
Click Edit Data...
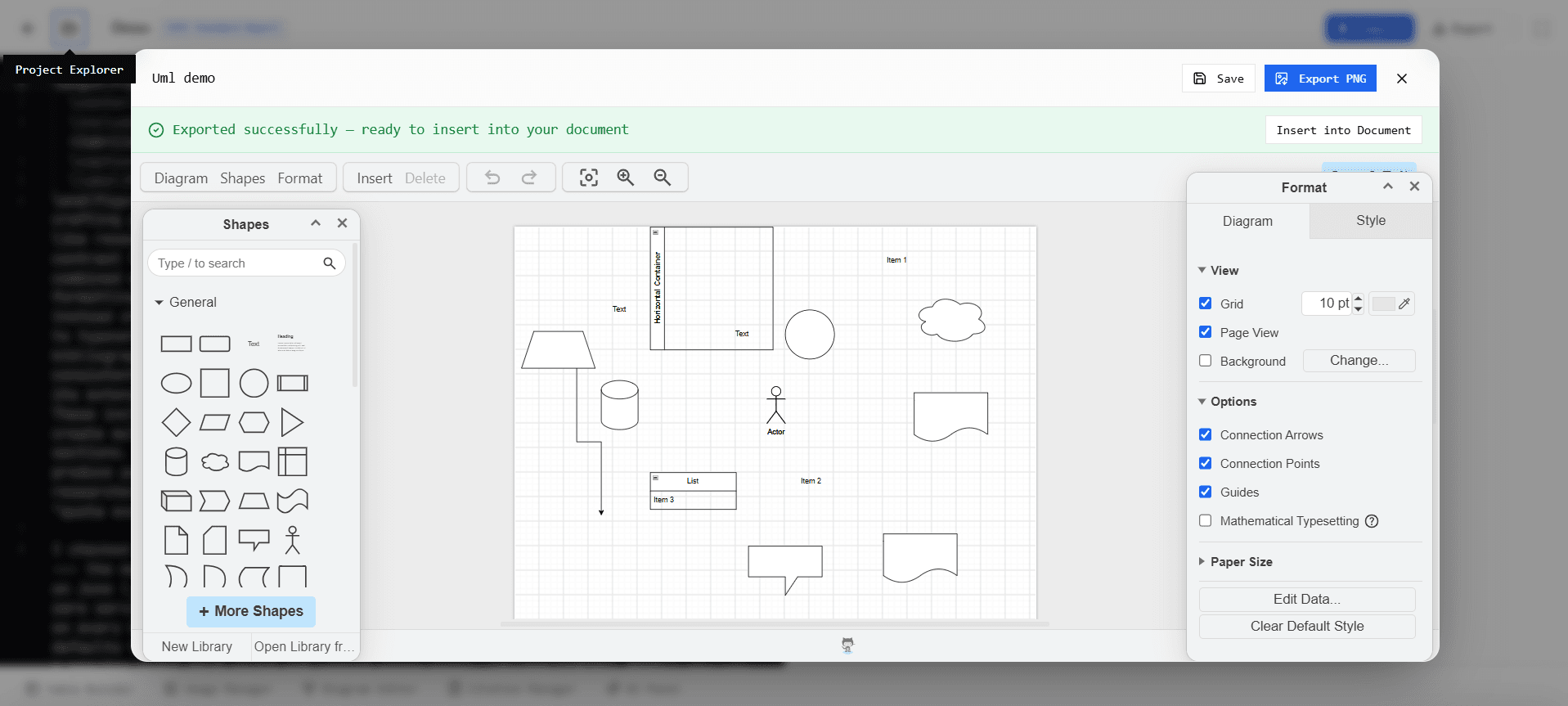[x=1307, y=599]
